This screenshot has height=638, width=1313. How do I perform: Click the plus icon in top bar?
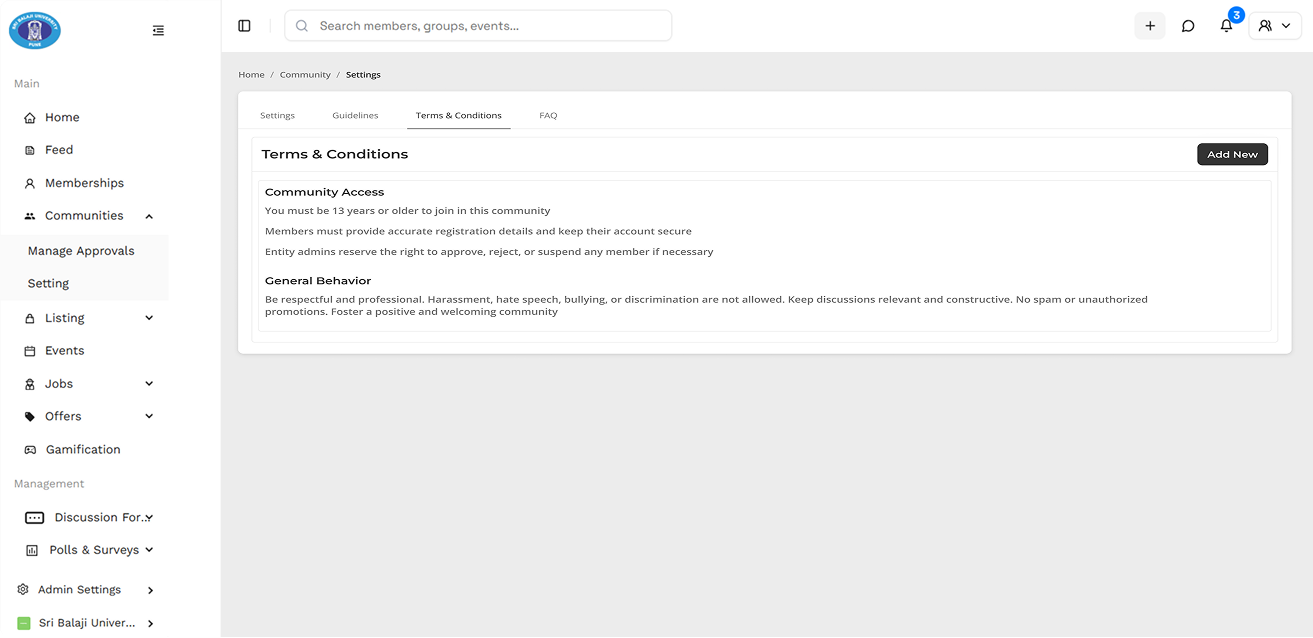pos(1150,26)
